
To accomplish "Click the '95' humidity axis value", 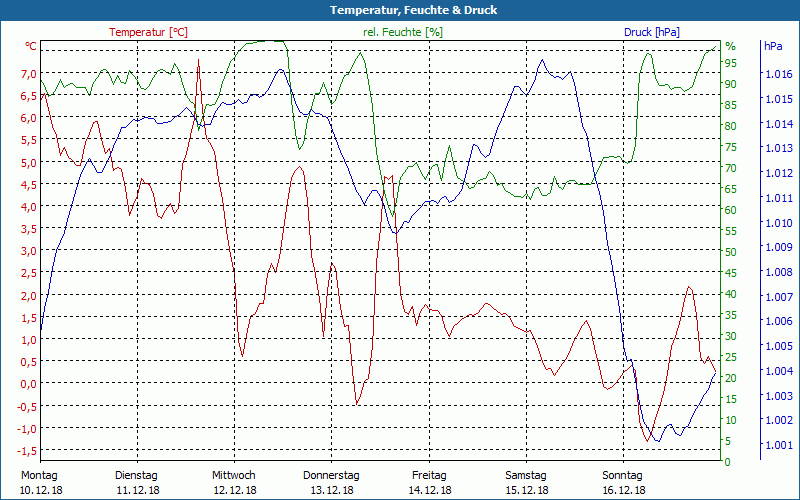I will click(x=731, y=63).
